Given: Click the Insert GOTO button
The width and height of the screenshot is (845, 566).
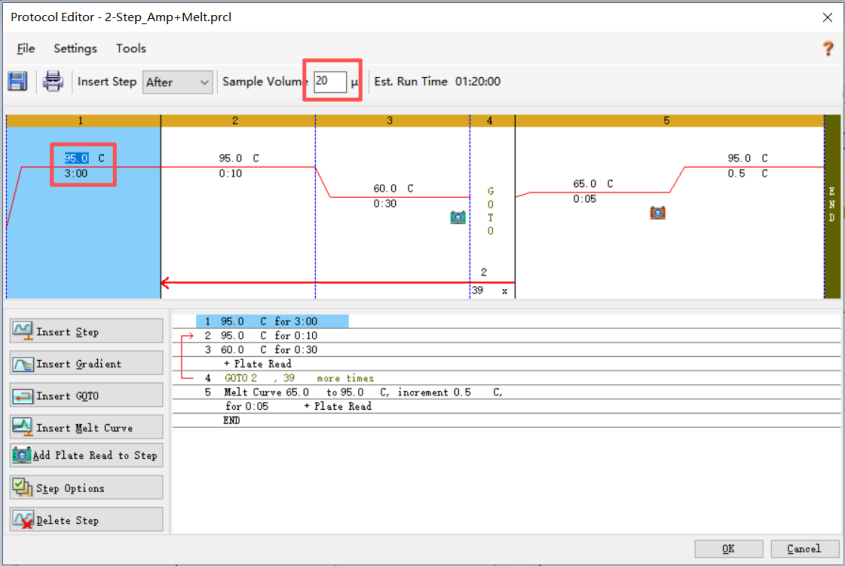Looking at the screenshot, I should tap(86, 395).
